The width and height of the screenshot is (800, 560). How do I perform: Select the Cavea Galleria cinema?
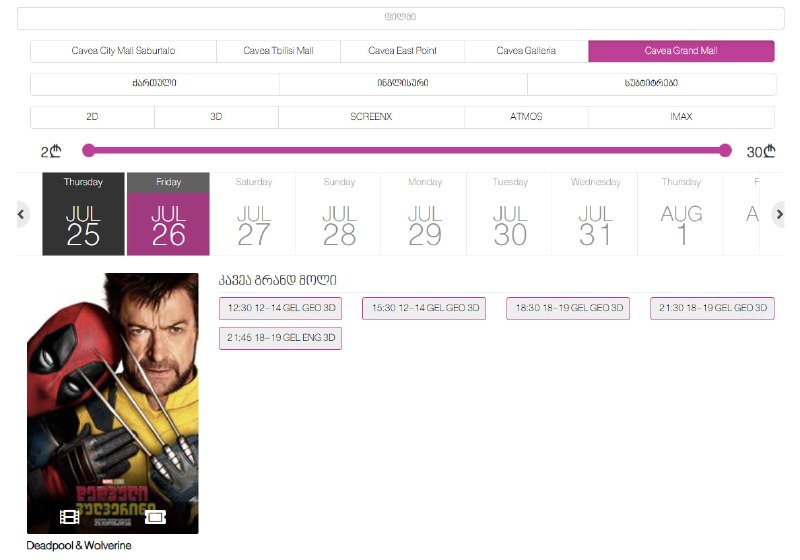(x=526, y=51)
